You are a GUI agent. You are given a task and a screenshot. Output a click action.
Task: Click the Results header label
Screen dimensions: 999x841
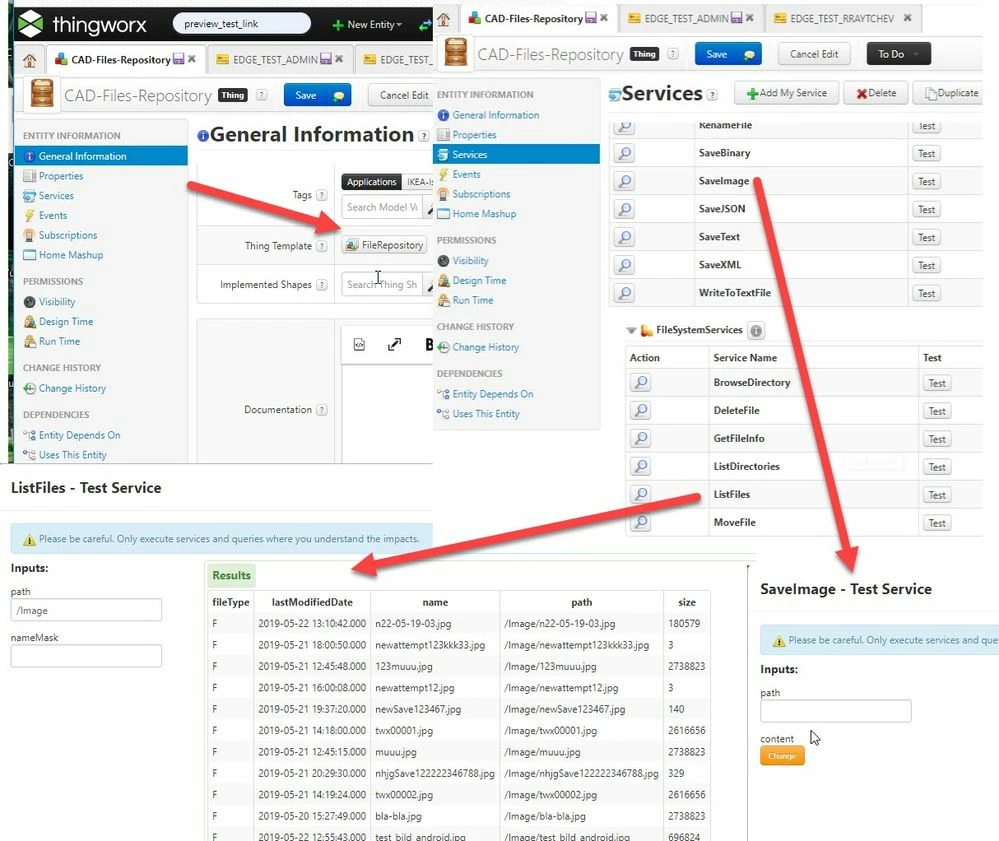231,575
